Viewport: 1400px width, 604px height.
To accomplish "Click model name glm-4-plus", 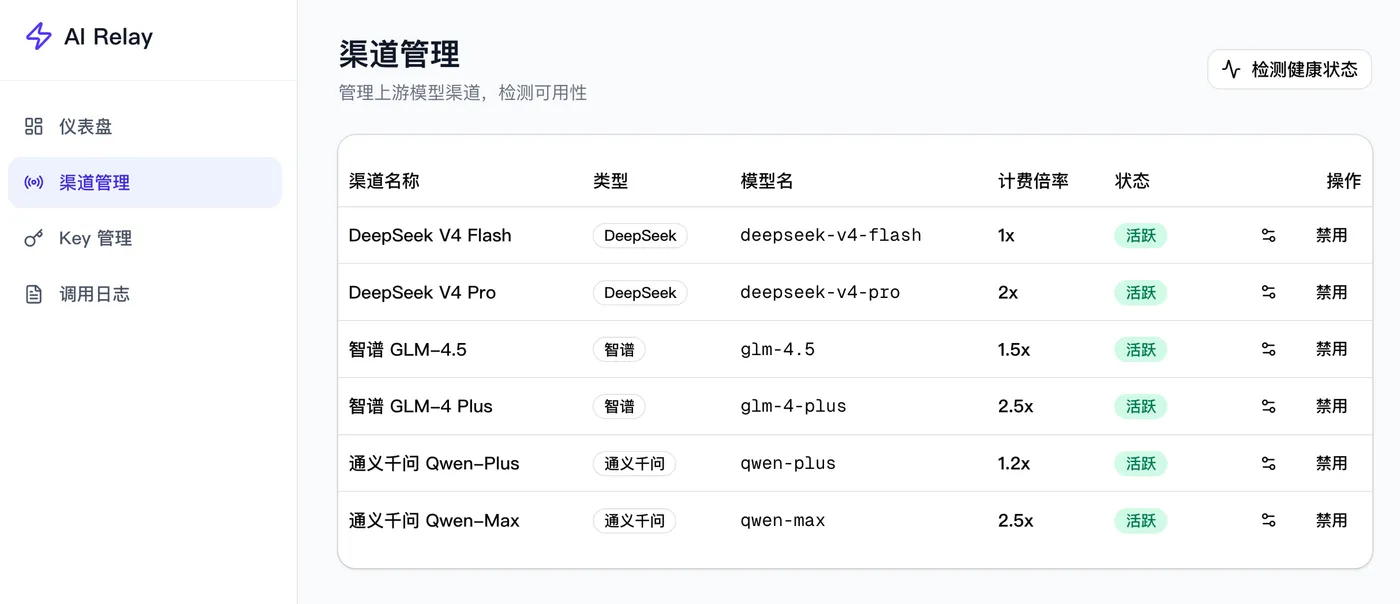I will coord(793,406).
